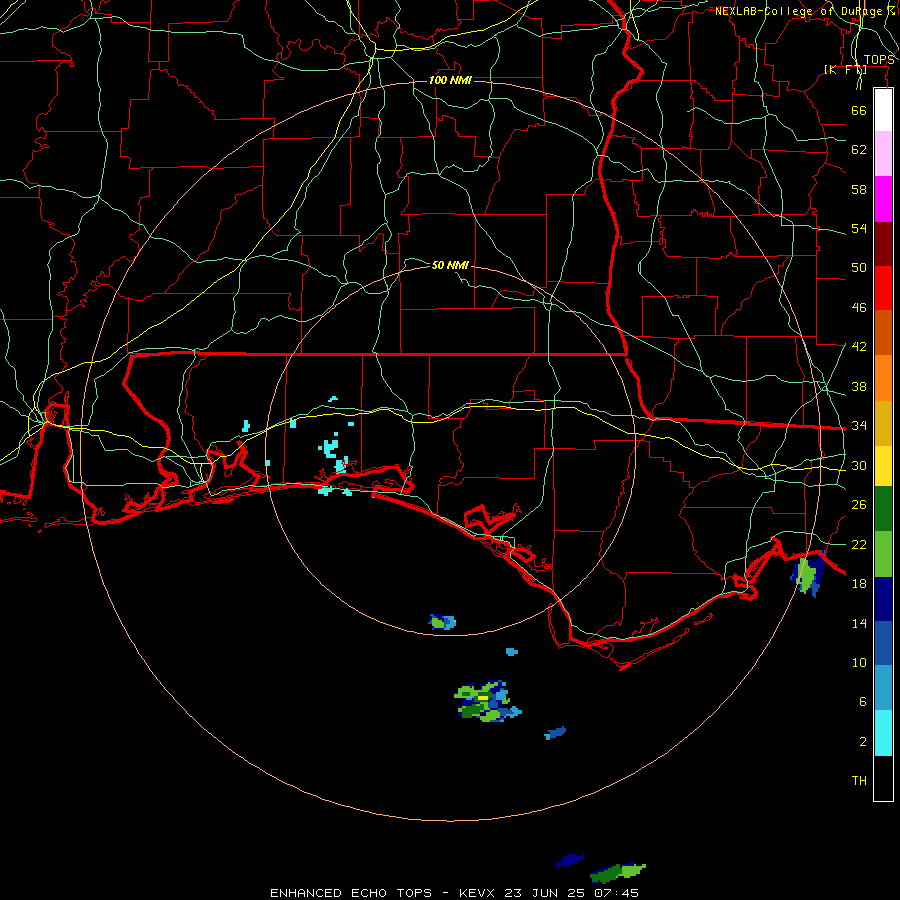Click the large green-blue offshore echo cluster
The width and height of the screenshot is (900, 900).
(x=487, y=701)
